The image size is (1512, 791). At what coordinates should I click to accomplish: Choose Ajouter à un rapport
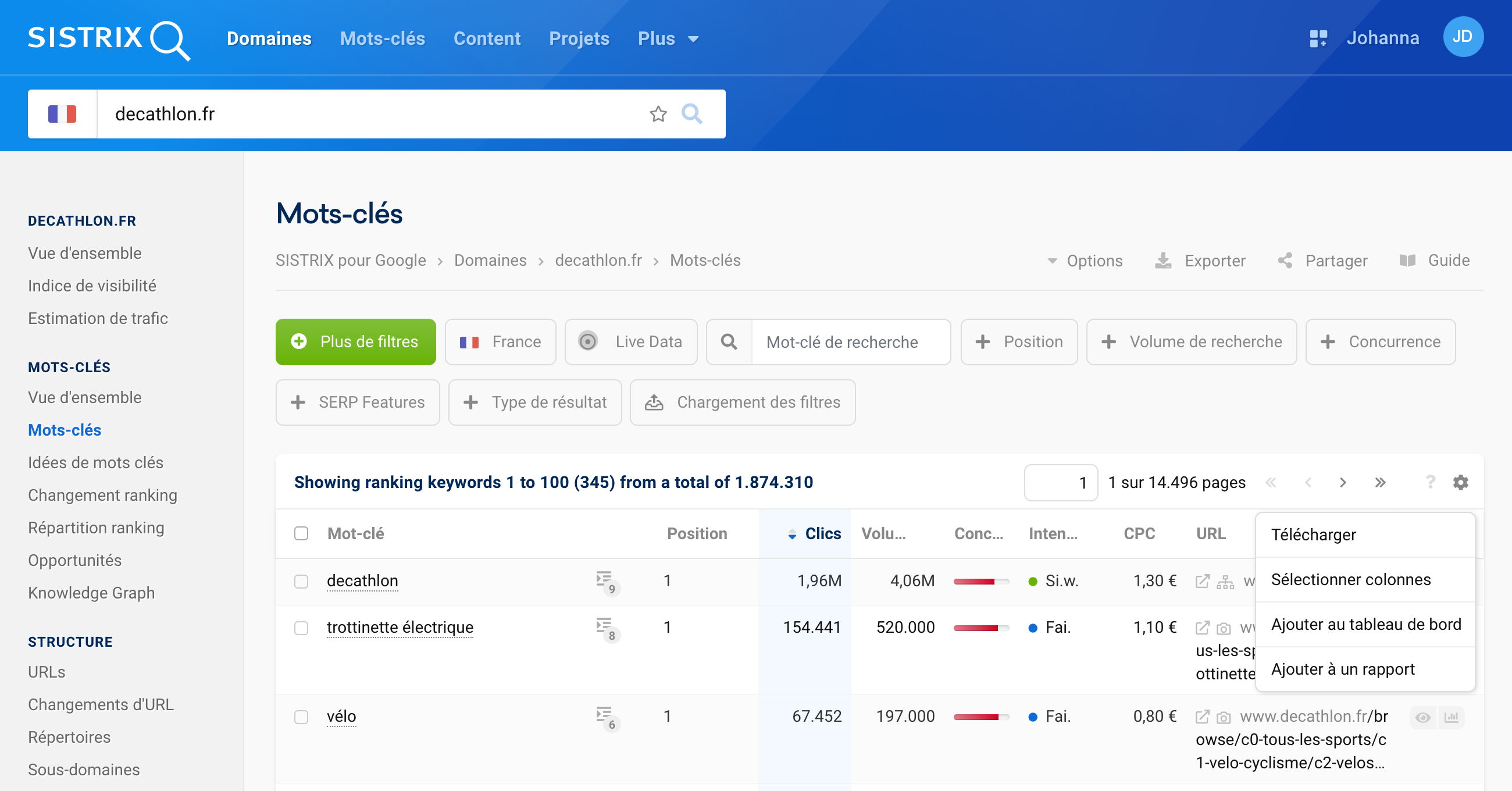coord(1365,669)
